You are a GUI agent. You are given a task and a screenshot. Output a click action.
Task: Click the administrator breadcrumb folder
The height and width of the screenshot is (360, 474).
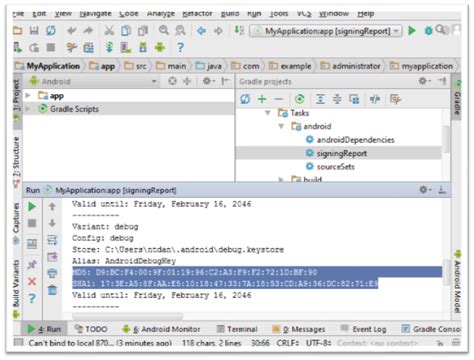tap(350, 66)
